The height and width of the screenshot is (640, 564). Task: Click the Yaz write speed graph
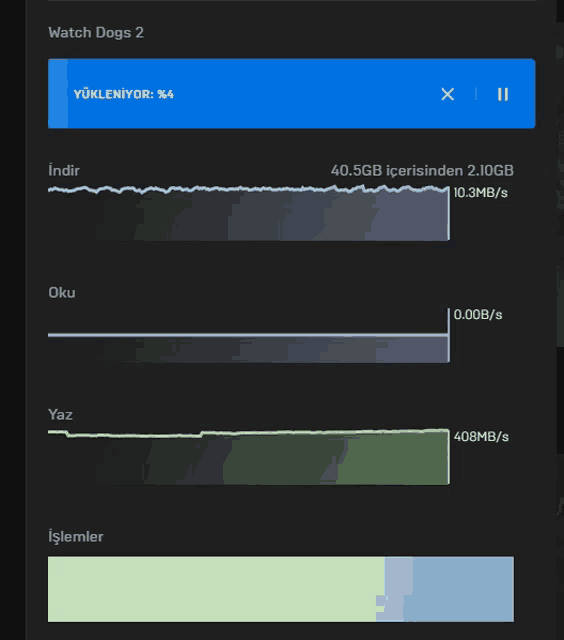pyautogui.click(x=249, y=457)
